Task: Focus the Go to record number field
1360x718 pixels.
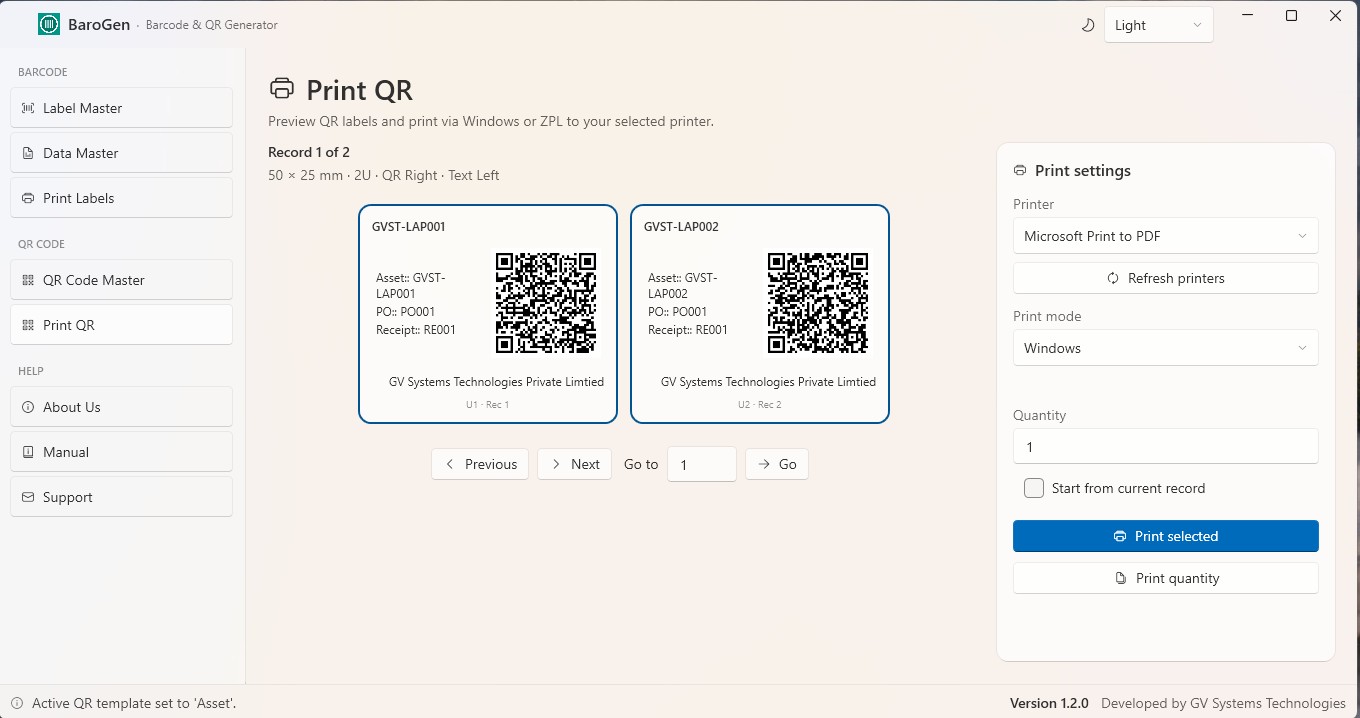Action: [x=702, y=464]
